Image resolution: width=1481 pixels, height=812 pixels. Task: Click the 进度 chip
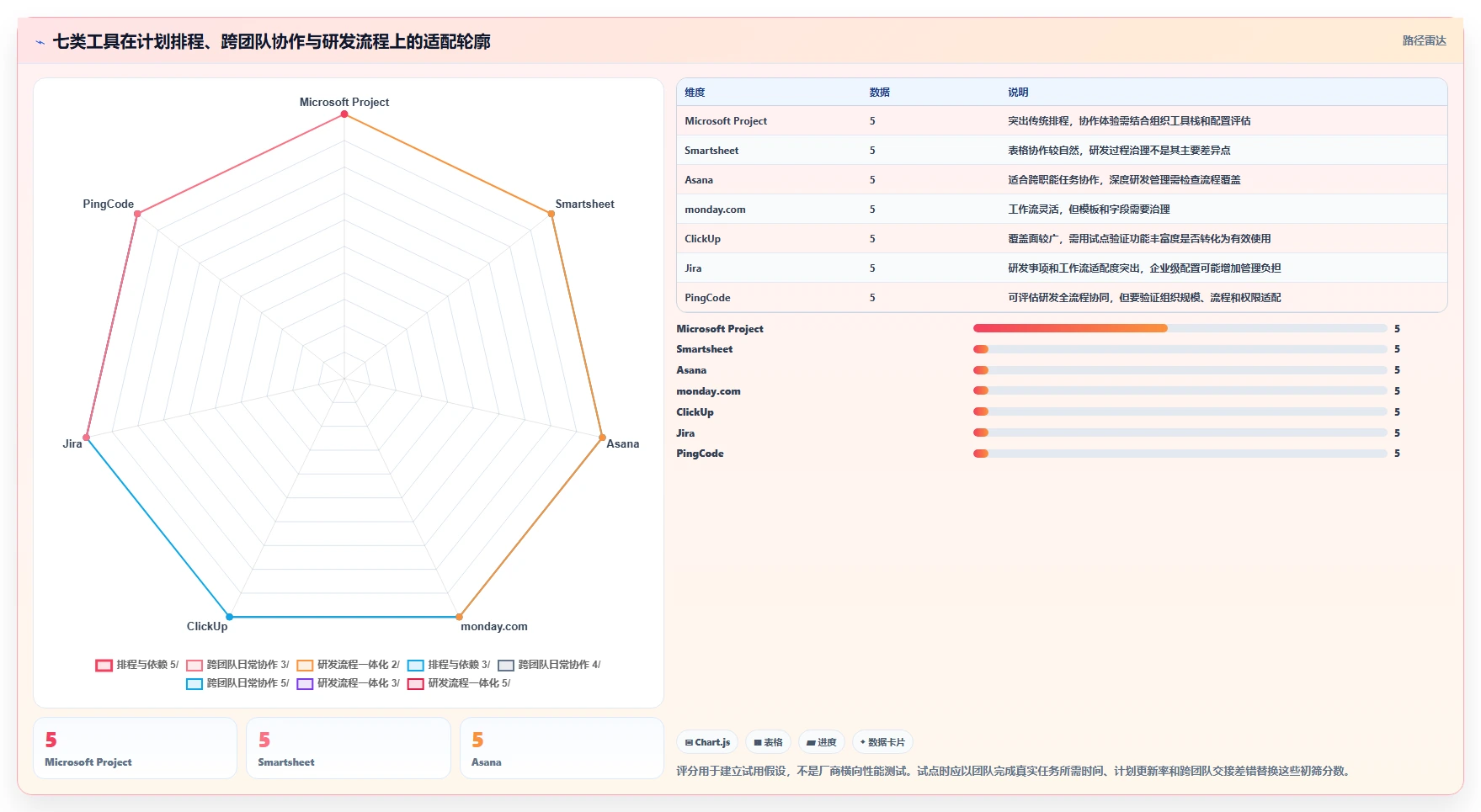click(x=821, y=742)
